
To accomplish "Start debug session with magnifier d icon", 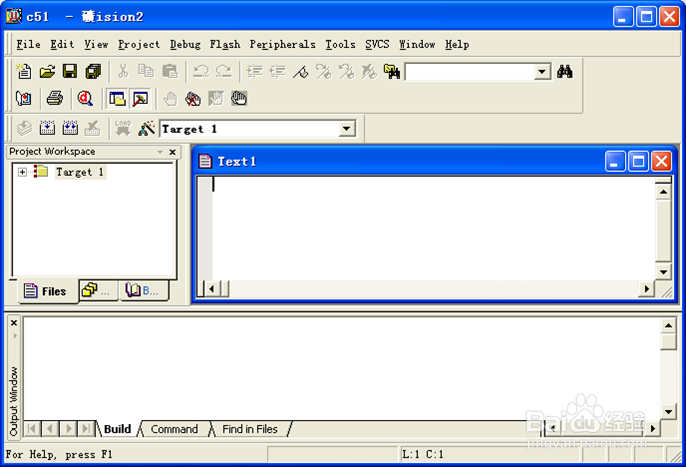I will point(85,98).
